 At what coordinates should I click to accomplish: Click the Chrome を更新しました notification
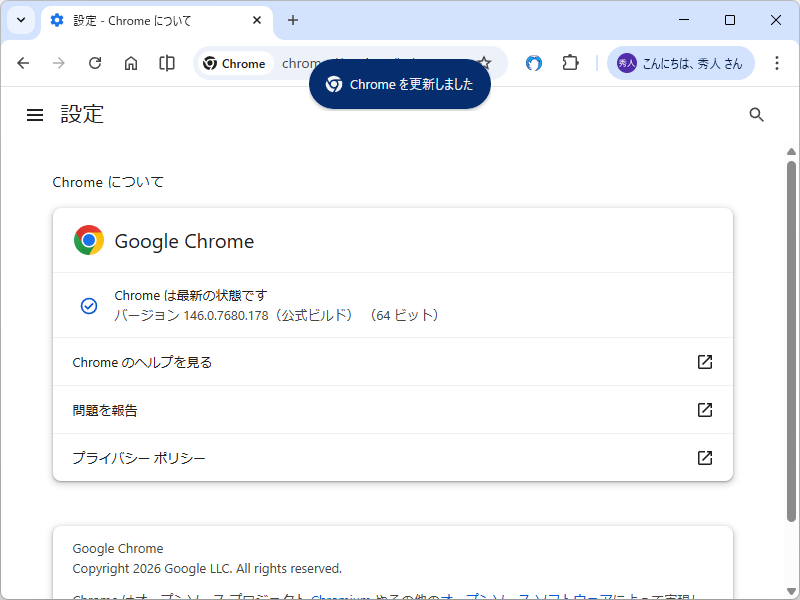pos(399,84)
